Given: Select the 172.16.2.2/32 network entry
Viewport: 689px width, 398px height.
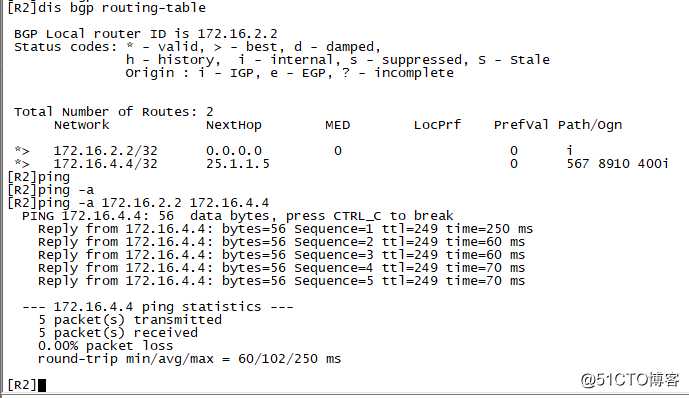Looking at the screenshot, I should click(105, 151).
